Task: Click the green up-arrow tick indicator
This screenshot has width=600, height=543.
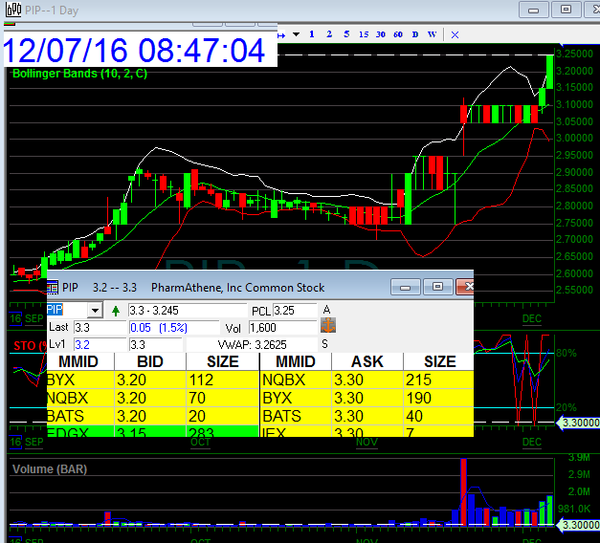Action: (115, 311)
